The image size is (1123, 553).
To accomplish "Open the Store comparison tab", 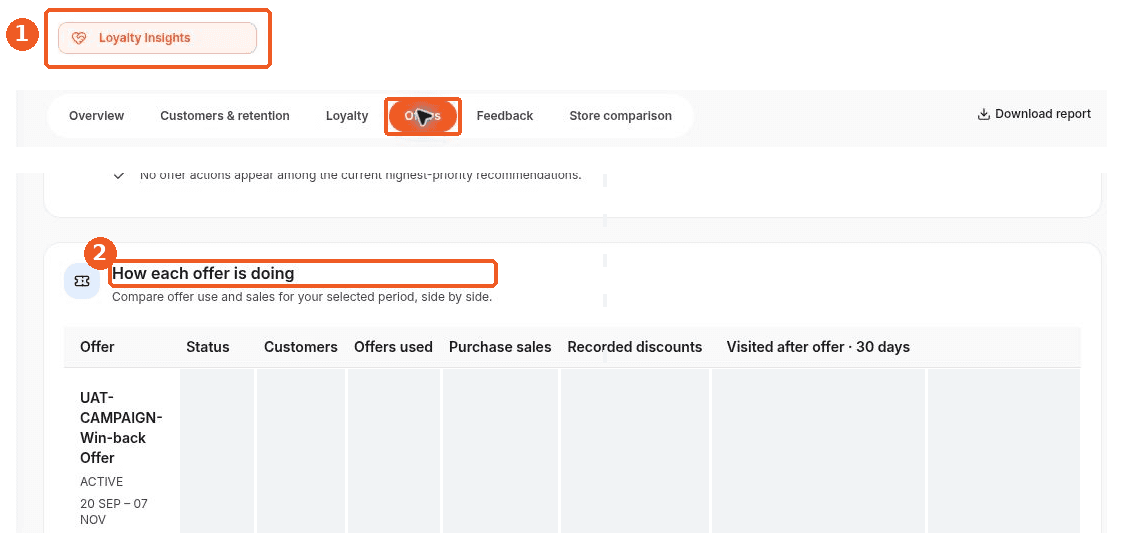I will pos(620,115).
